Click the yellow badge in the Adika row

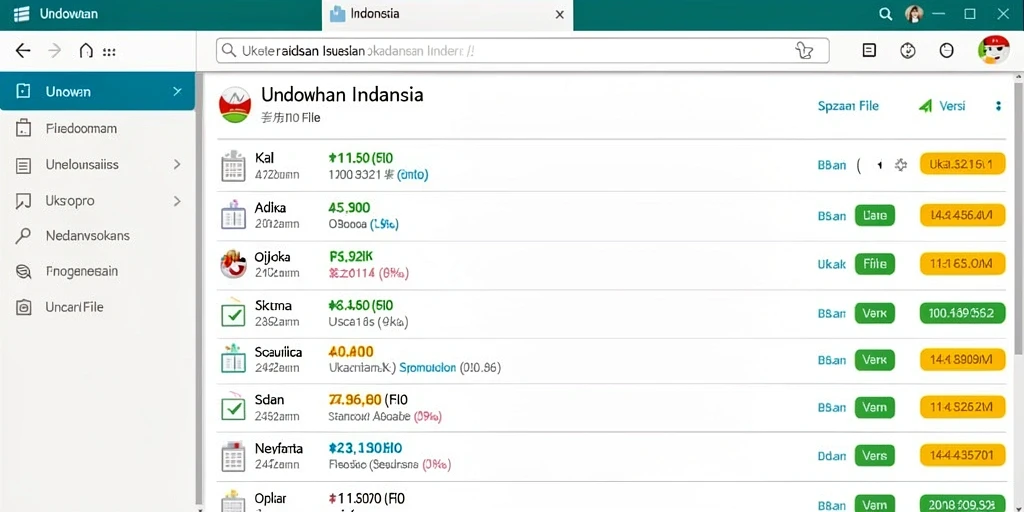click(963, 215)
